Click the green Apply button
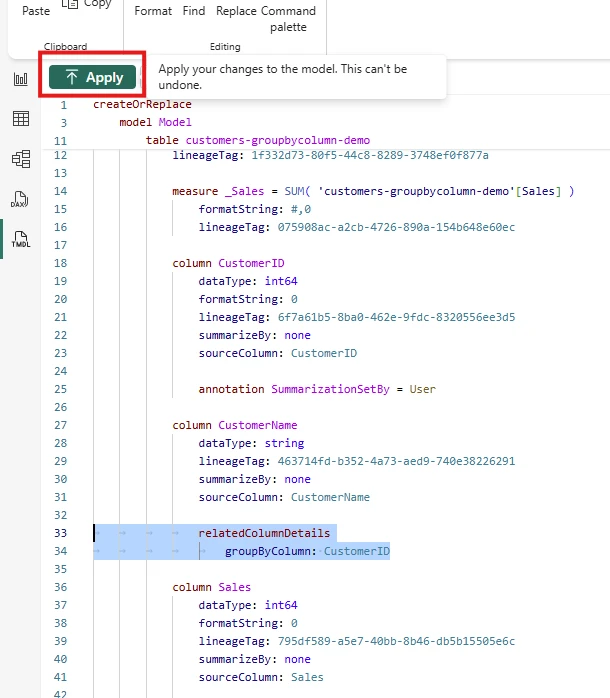610x698 pixels. coord(92,77)
